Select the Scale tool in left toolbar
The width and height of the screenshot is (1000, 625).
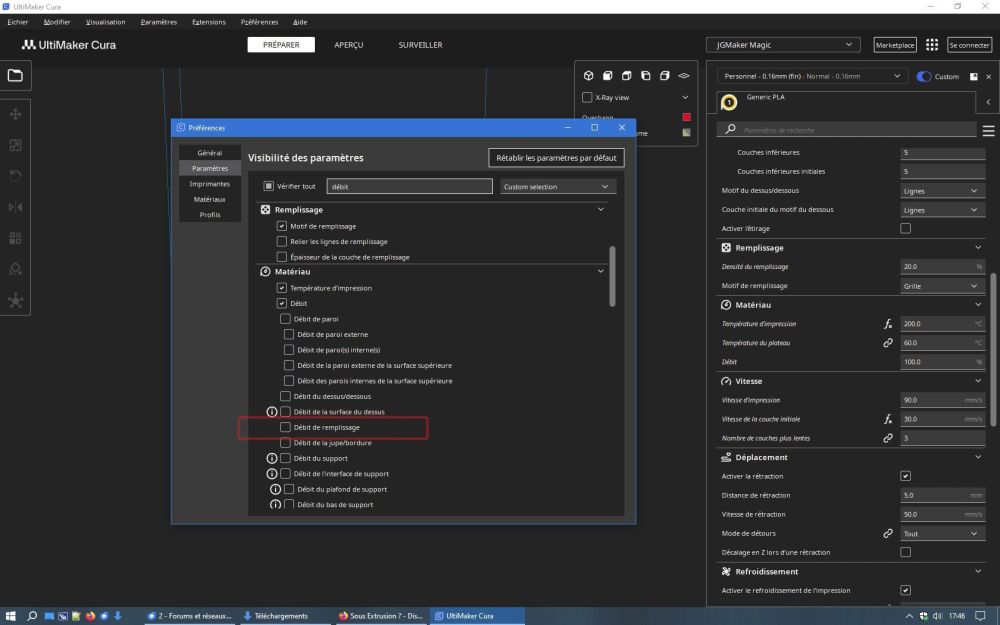pyautogui.click(x=15, y=145)
